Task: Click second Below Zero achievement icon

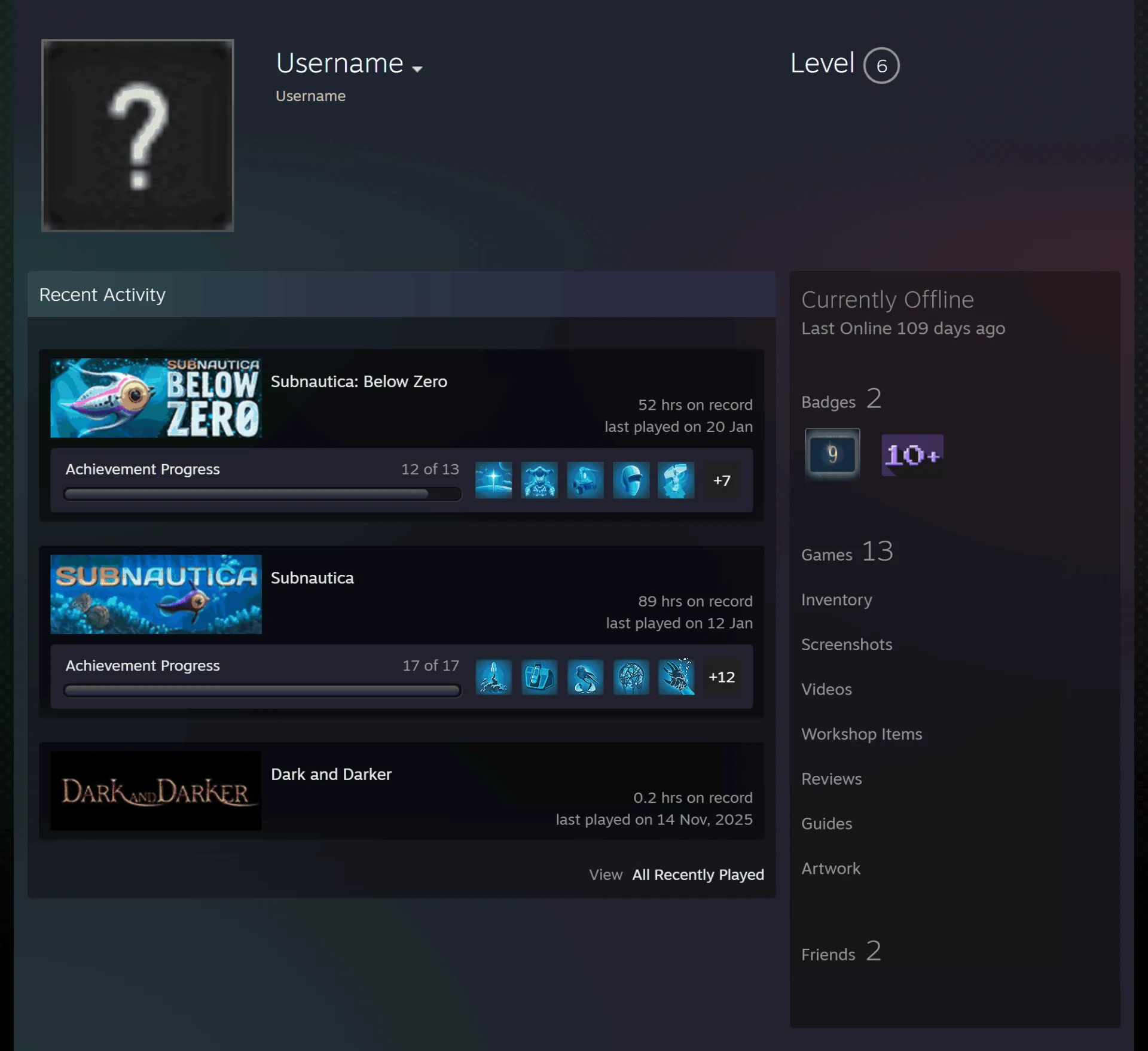Action: 539,480
